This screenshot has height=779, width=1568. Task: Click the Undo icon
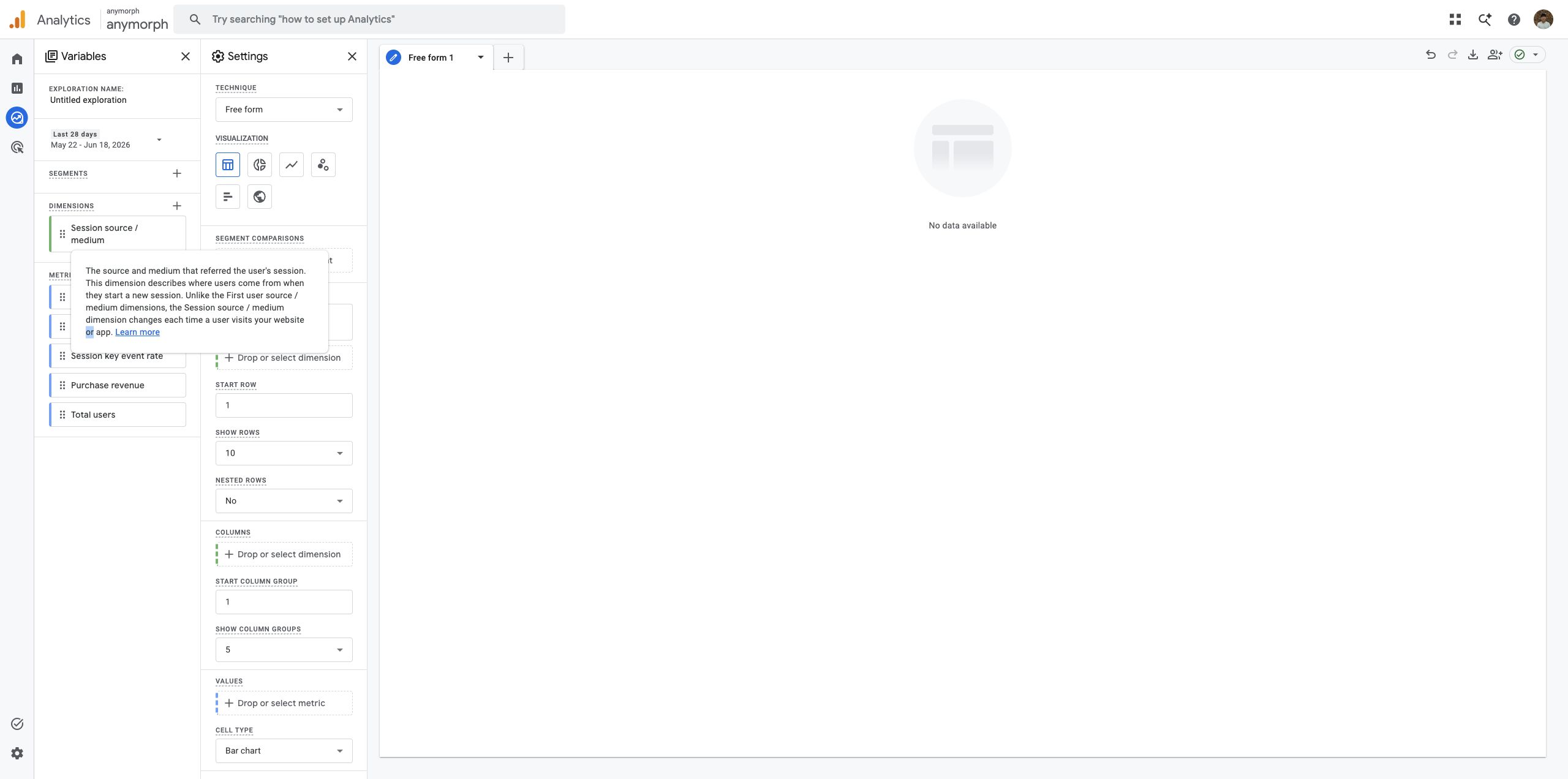pos(1431,55)
